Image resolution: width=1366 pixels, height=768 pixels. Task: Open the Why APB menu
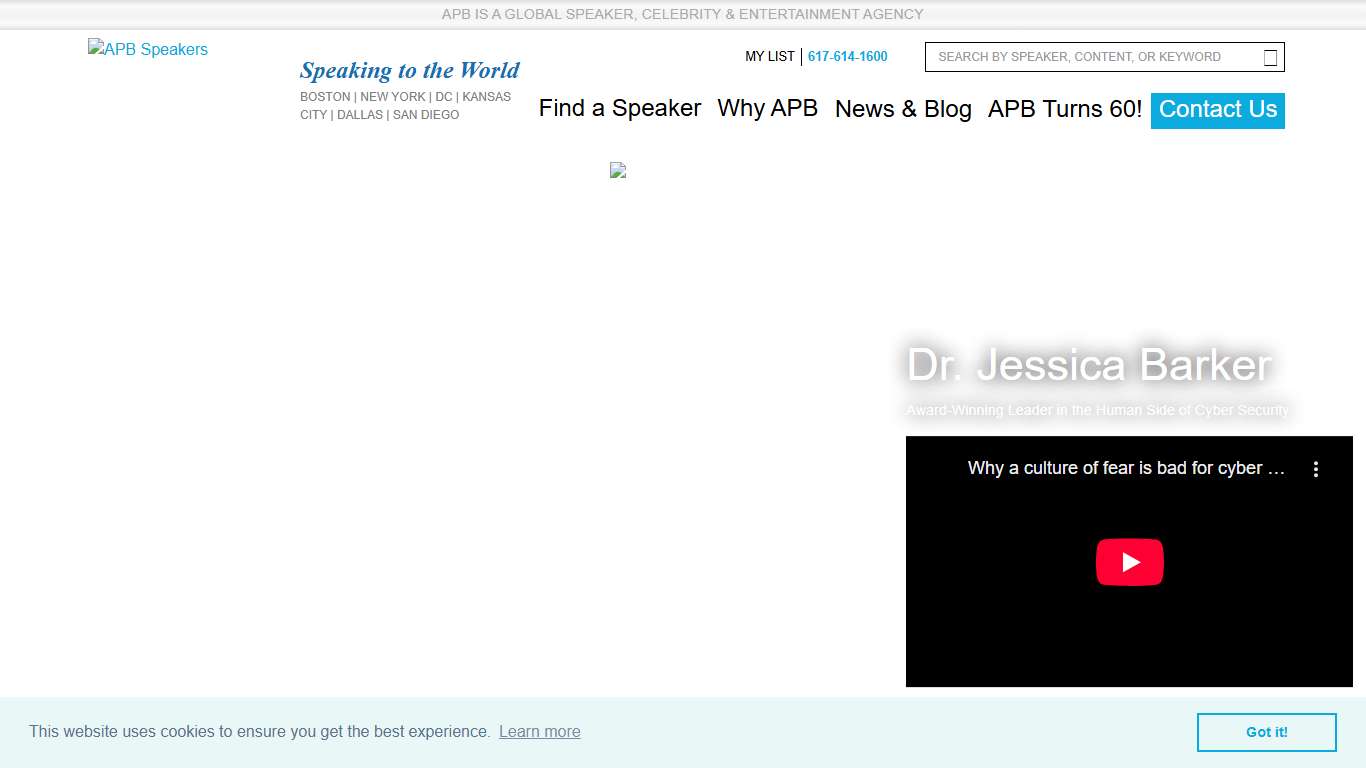pyautogui.click(x=767, y=109)
